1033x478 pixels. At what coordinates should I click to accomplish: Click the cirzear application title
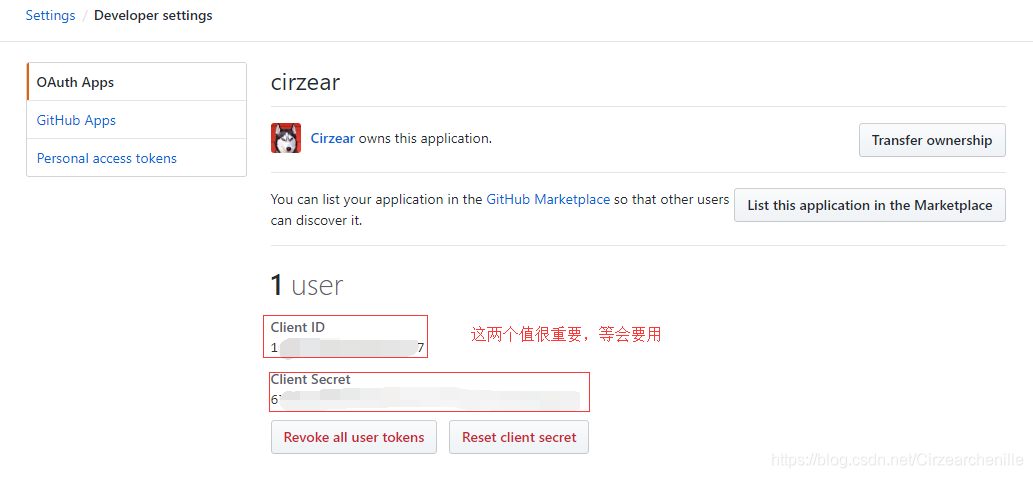[306, 82]
